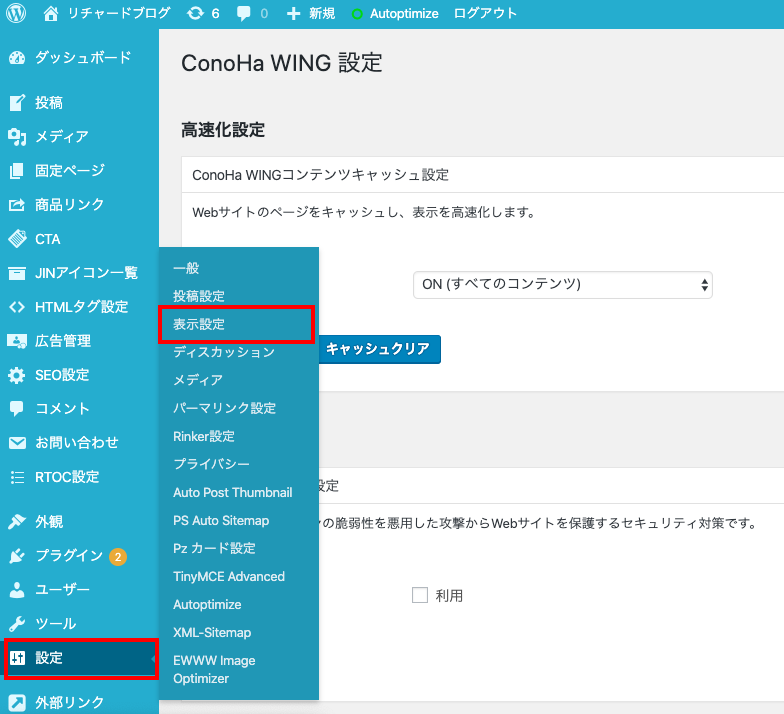Viewport: 784px width, 714px height.
Task: Click the キャッシュクリア button
Action: [379, 349]
